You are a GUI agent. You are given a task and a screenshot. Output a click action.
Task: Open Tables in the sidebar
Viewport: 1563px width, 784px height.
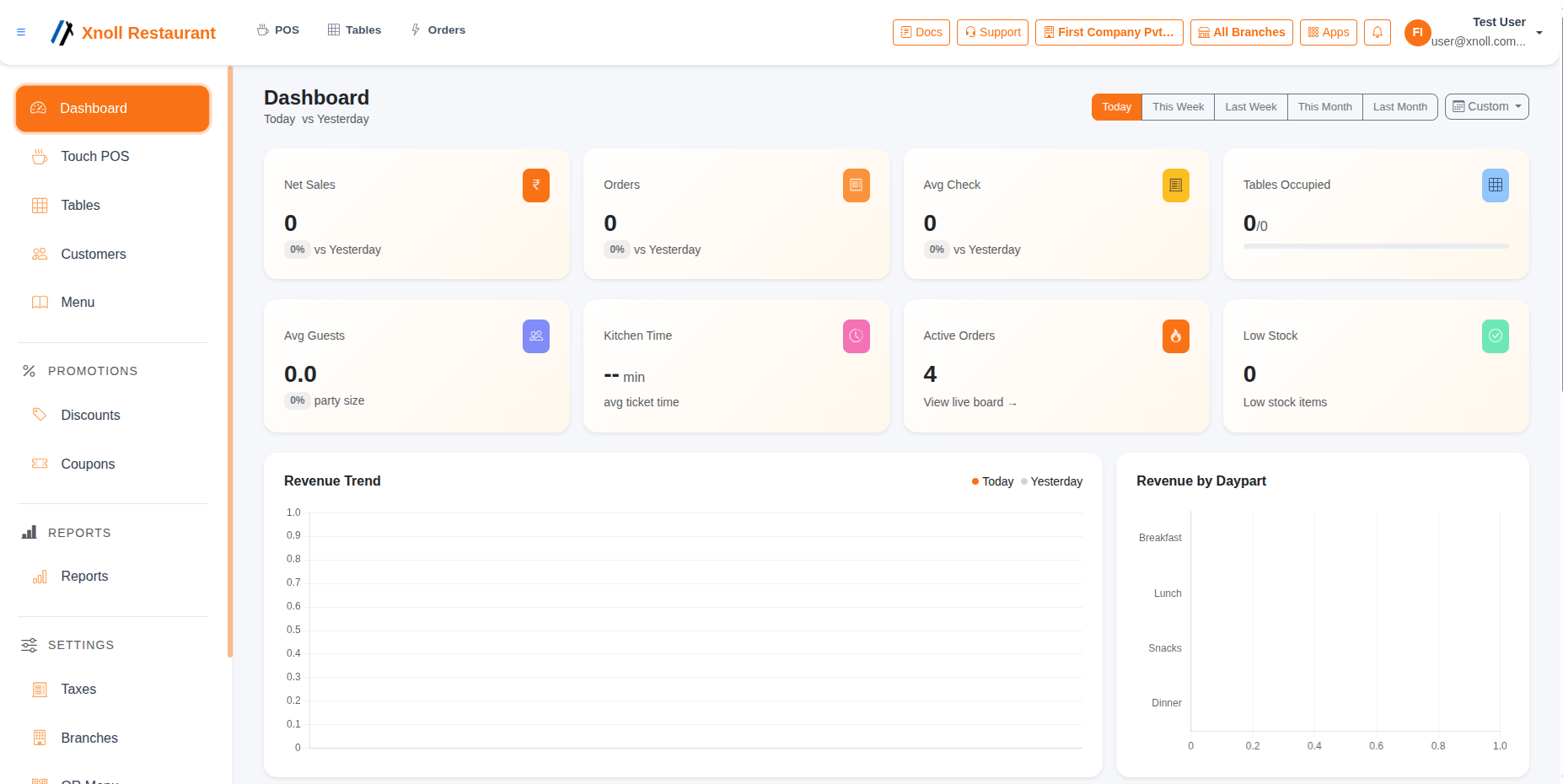click(x=112, y=206)
